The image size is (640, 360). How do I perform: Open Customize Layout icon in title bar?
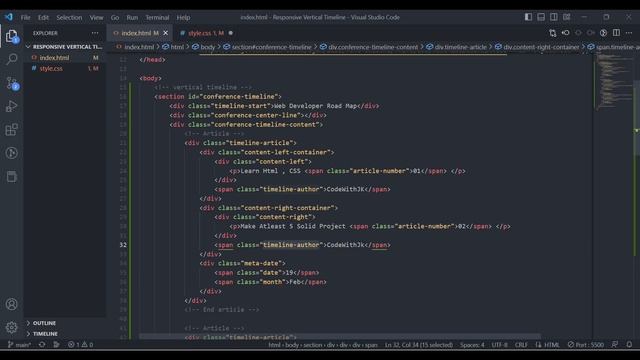(567, 17)
